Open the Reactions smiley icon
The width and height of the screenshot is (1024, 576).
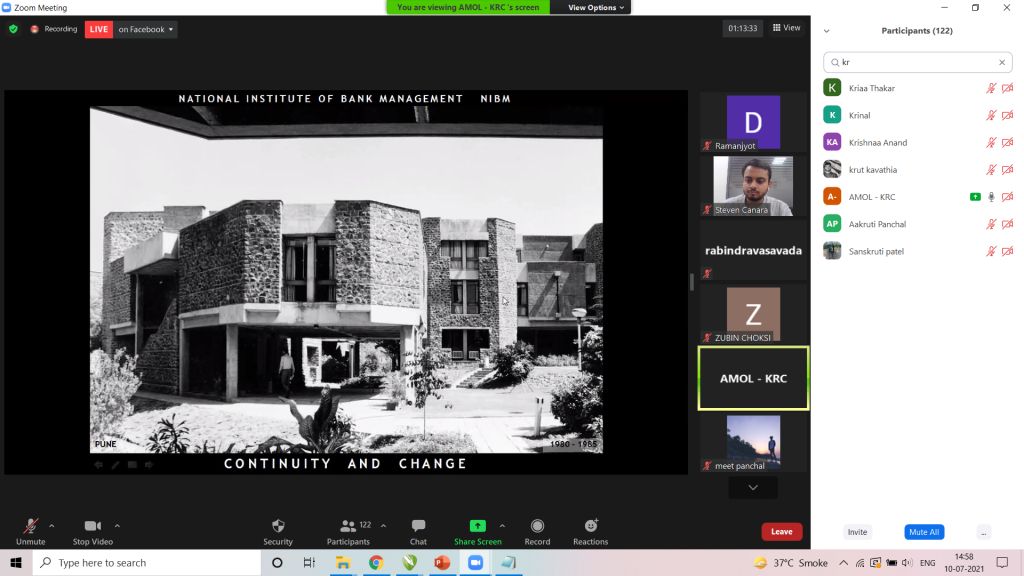(590, 526)
